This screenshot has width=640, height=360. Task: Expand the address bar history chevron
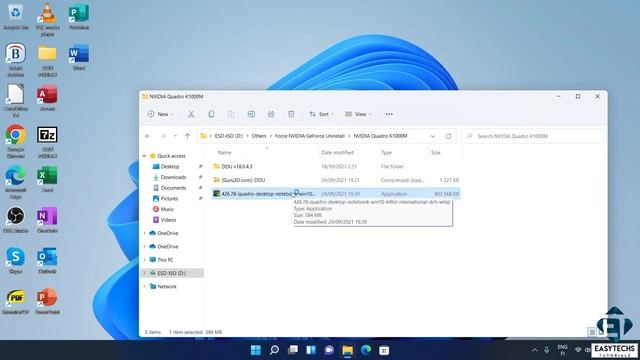click(x=433, y=136)
